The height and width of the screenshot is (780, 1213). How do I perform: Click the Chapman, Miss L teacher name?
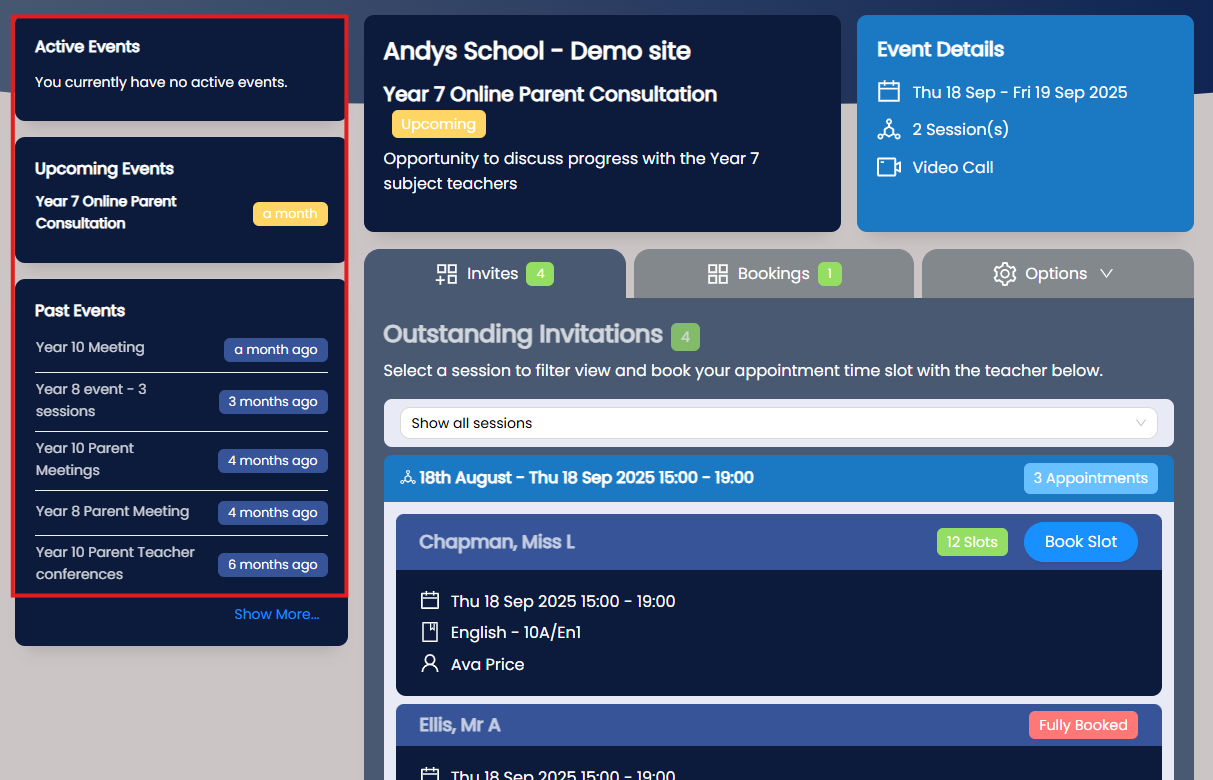497,542
